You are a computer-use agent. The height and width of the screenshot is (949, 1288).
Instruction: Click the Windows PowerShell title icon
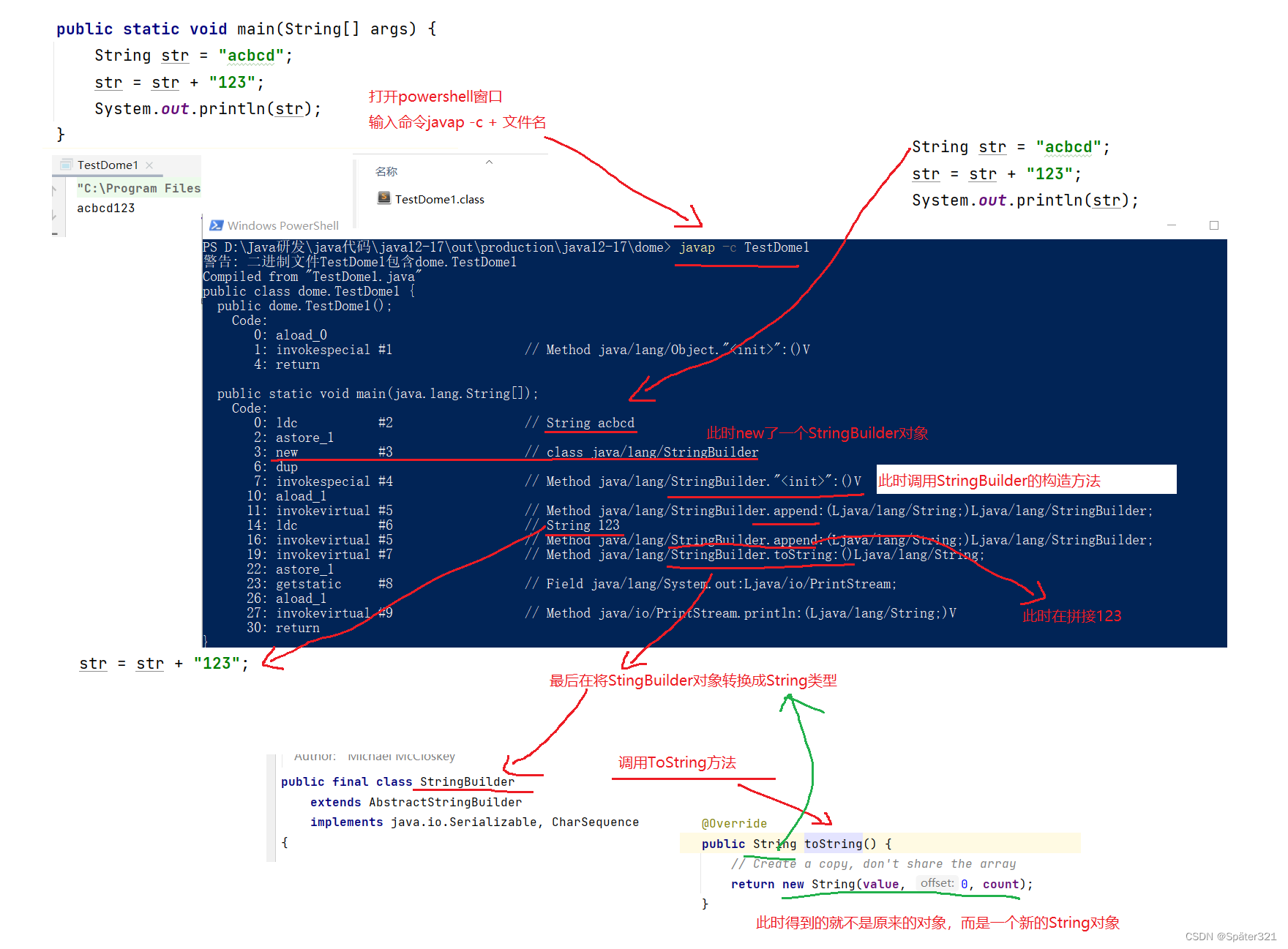(216, 225)
